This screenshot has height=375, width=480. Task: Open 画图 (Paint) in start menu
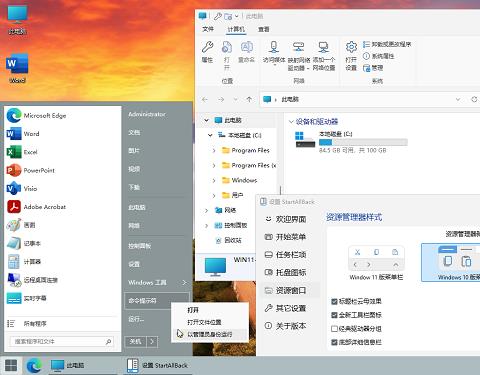[x=62, y=225]
